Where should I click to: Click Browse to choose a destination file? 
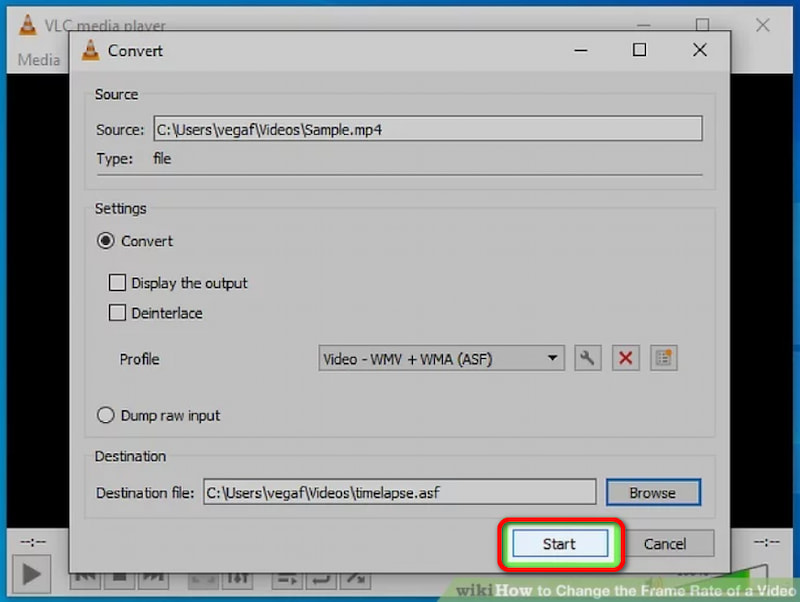653,492
